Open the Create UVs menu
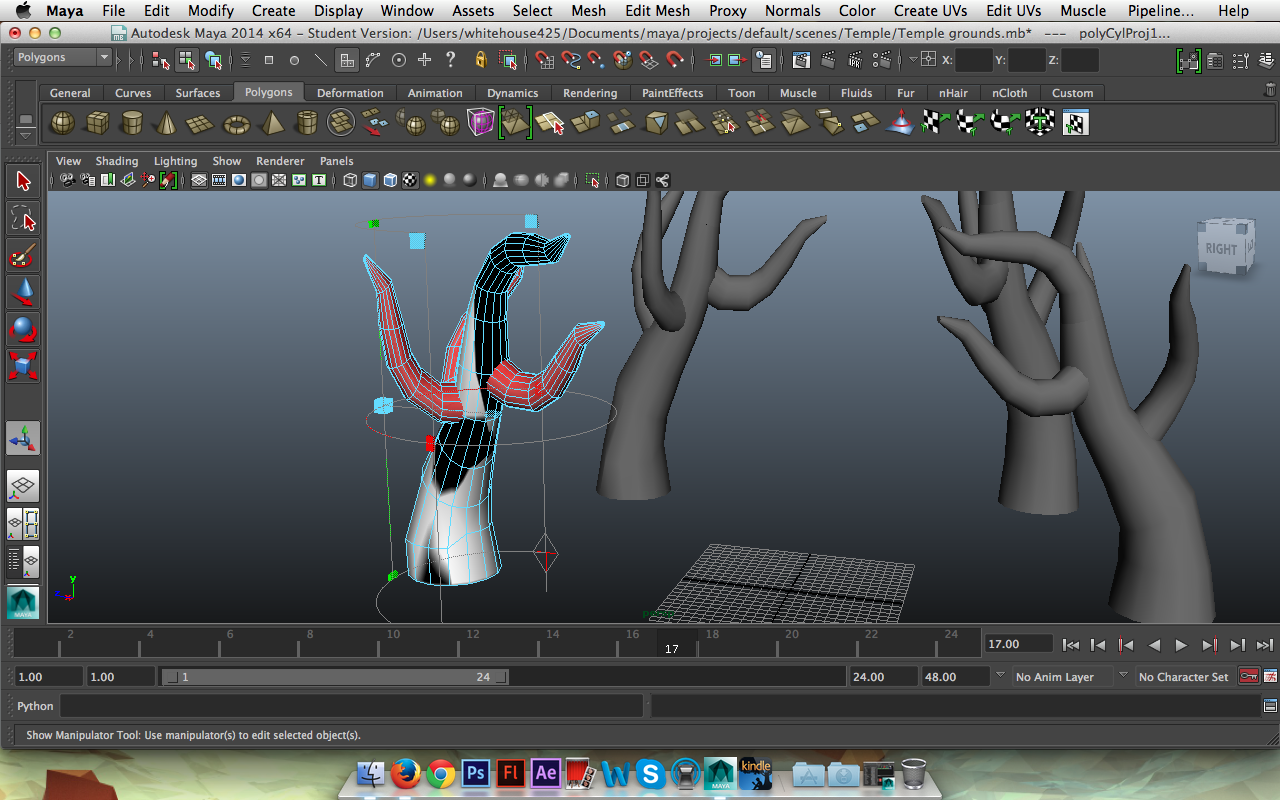Screen dimensions: 1280x800 pos(931,11)
